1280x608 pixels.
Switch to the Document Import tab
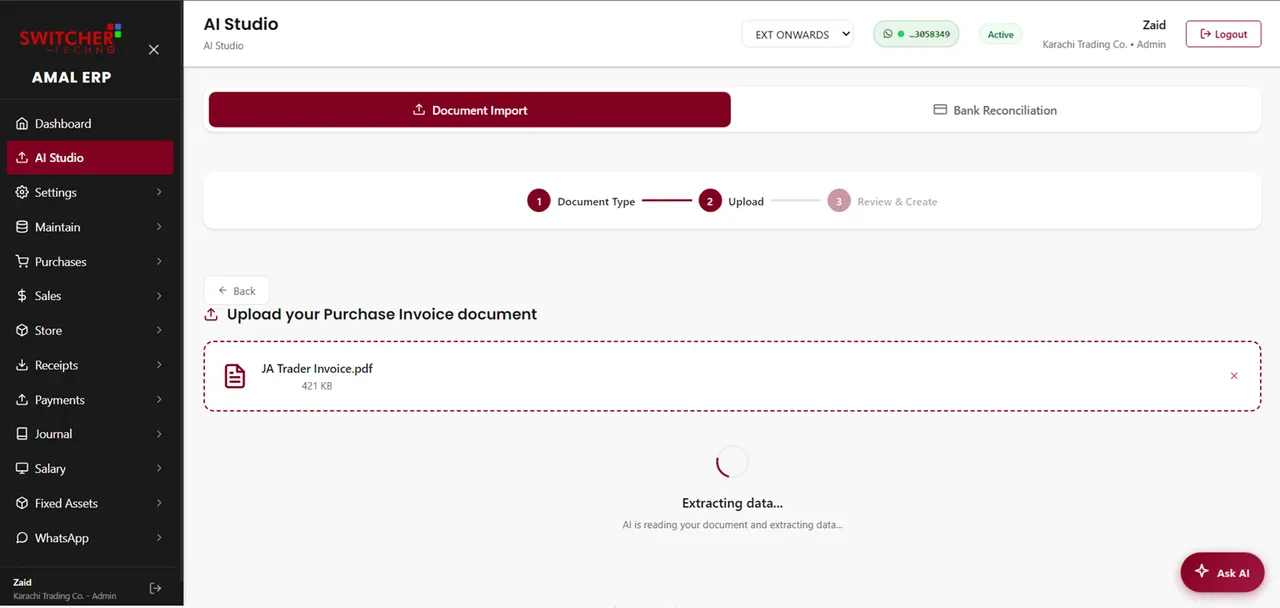coord(470,110)
